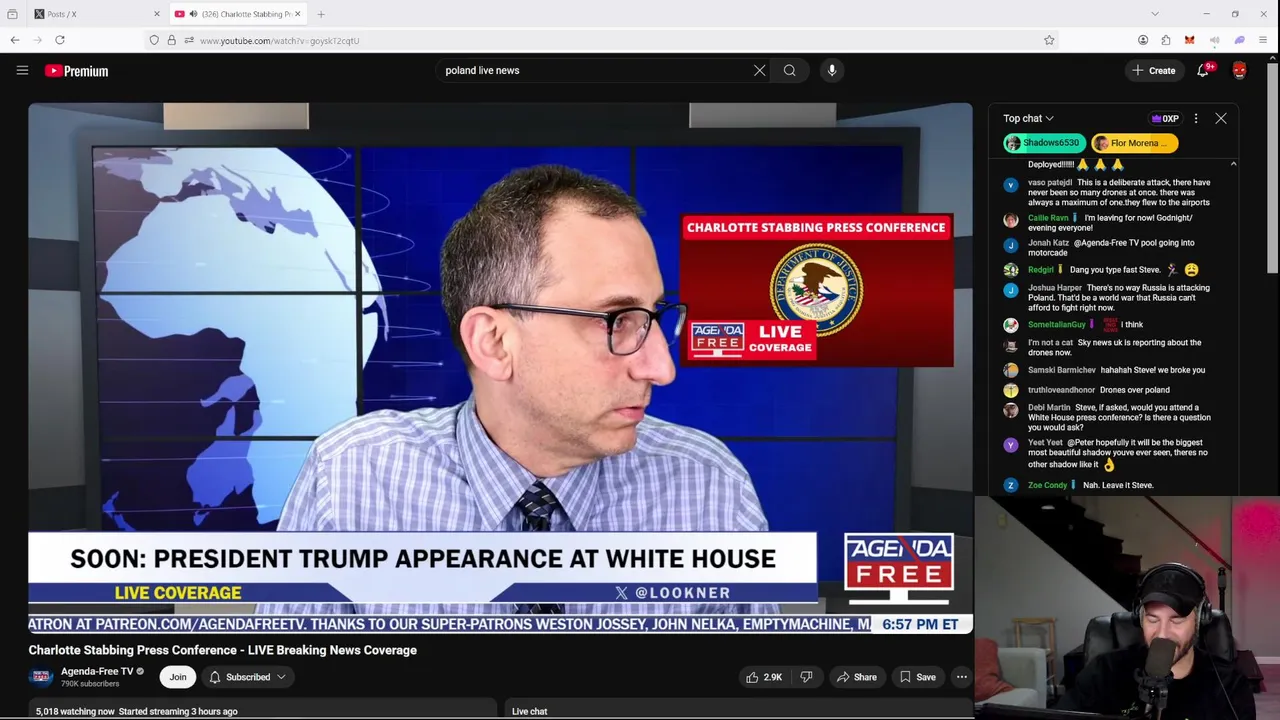Viewport: 1280px width, 720px height.
Task: Click the video title text
Action: 222,650
